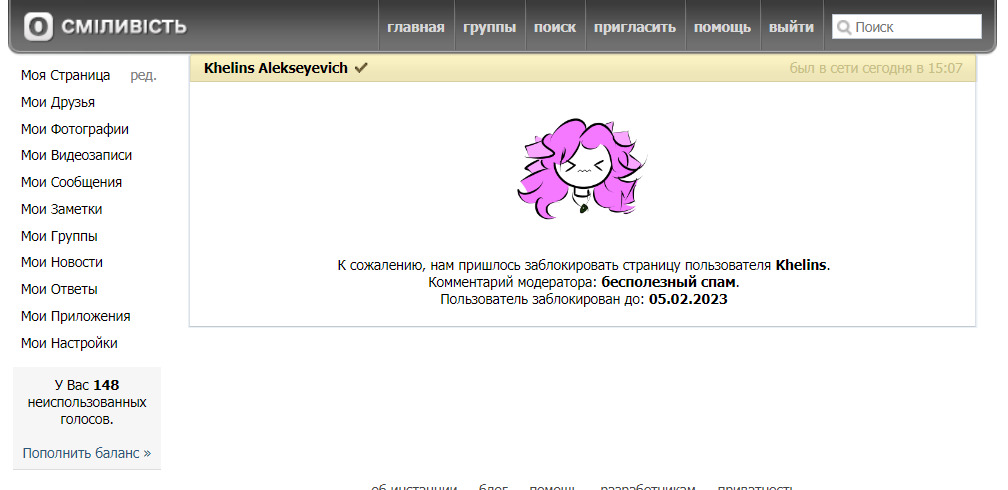Screen dimensions: 1008x490
Task: Open Мои Настройки in the sidebar
Action: [69, 343]
